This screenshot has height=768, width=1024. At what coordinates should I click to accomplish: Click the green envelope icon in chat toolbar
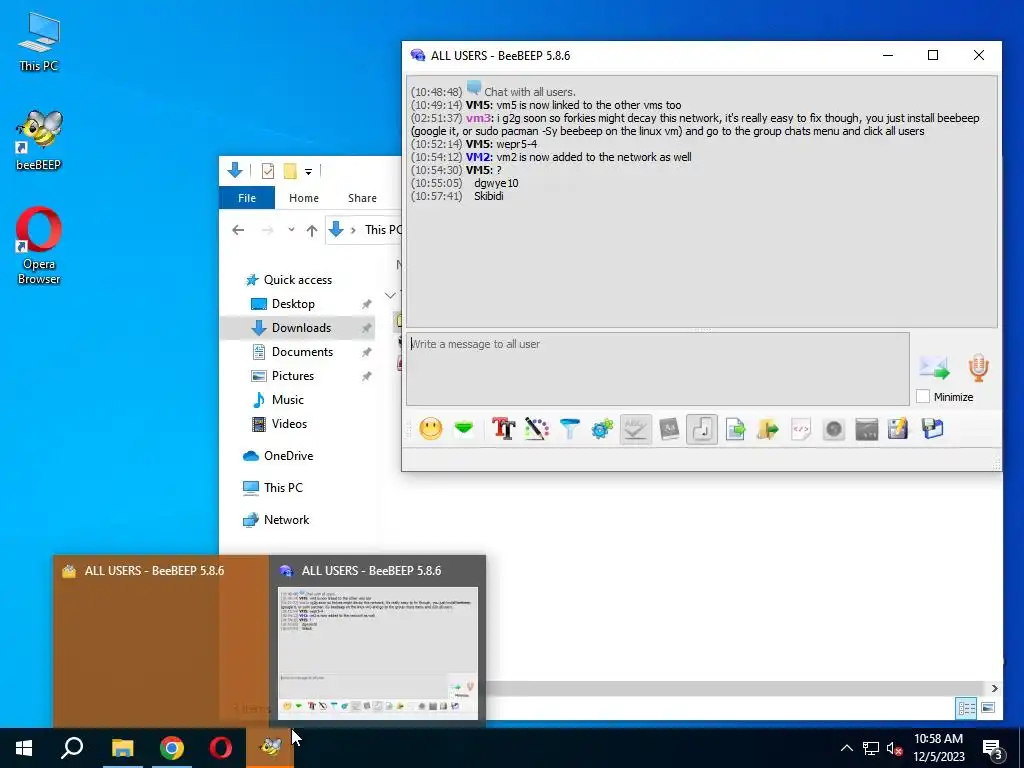(x=464, y=429)
